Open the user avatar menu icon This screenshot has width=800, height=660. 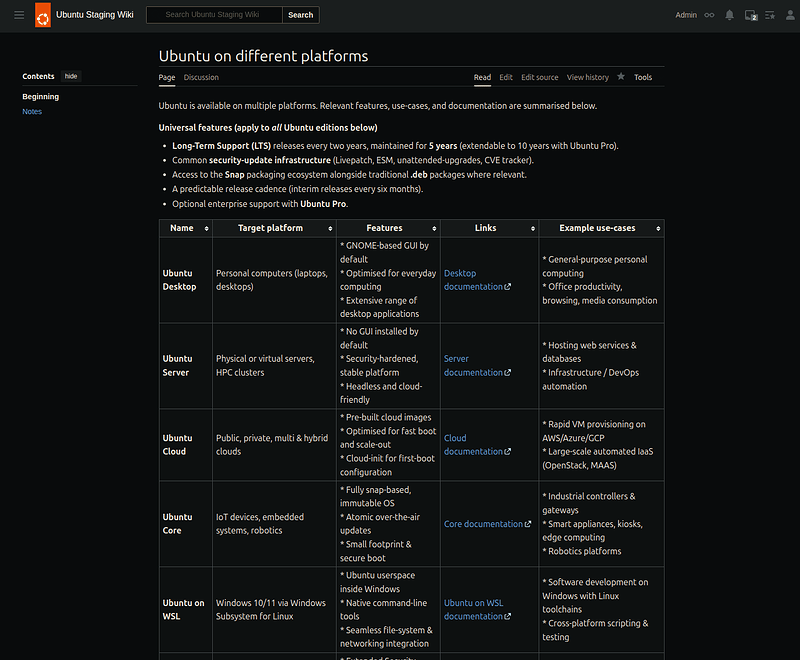(790, 15)
